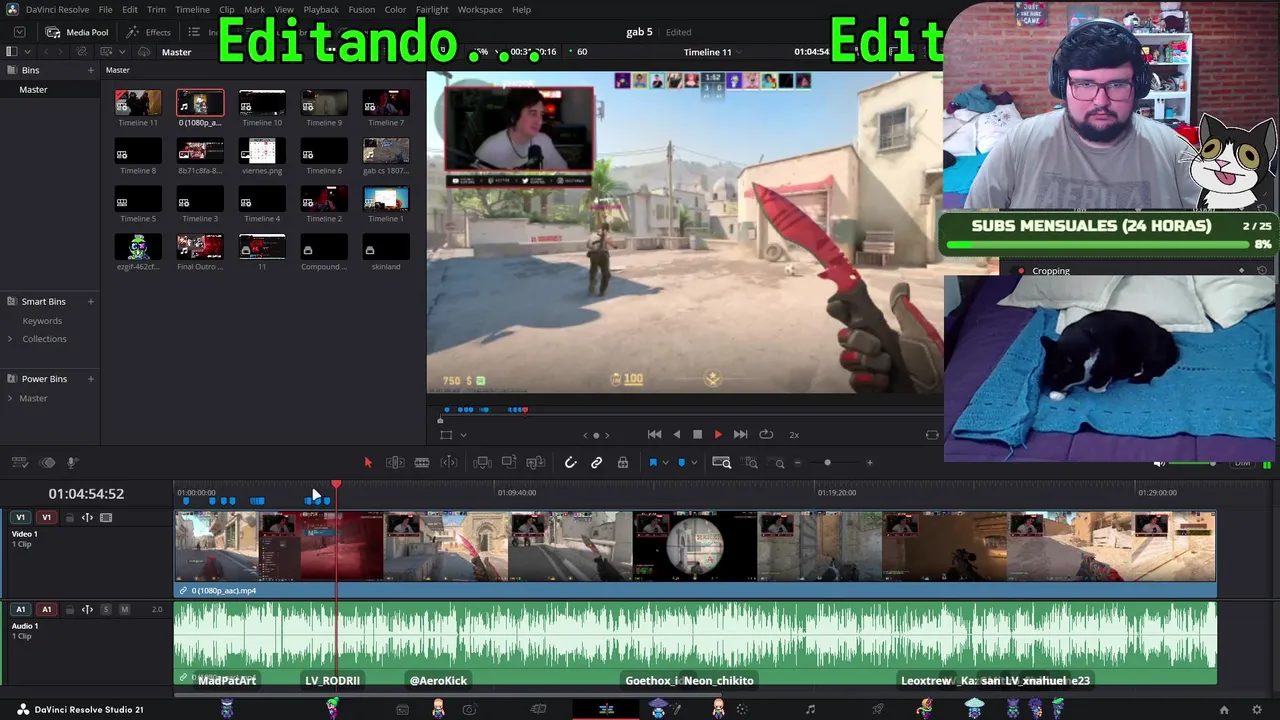Open the Marker color dropdown arrow
1280x720 pixels.
[x=694, y=462]
